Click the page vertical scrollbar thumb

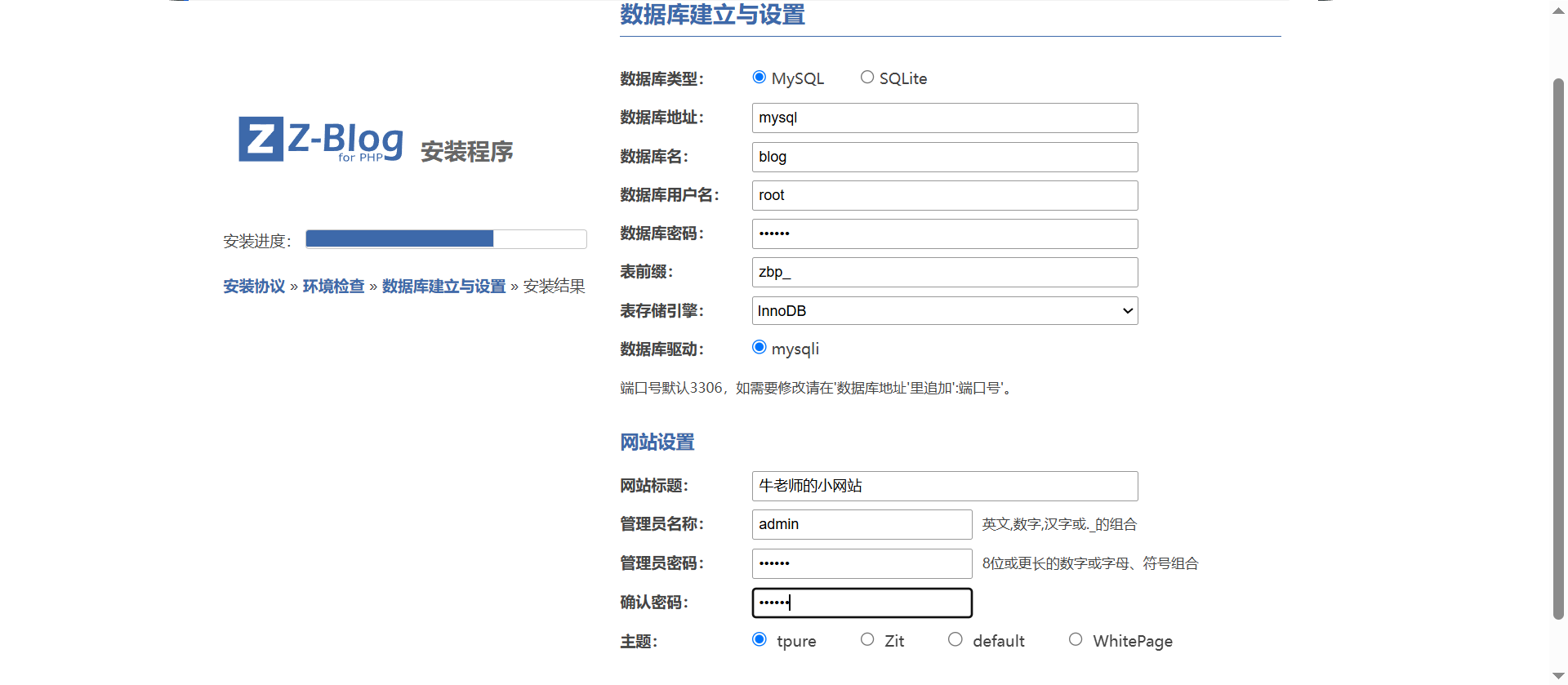1558,349
